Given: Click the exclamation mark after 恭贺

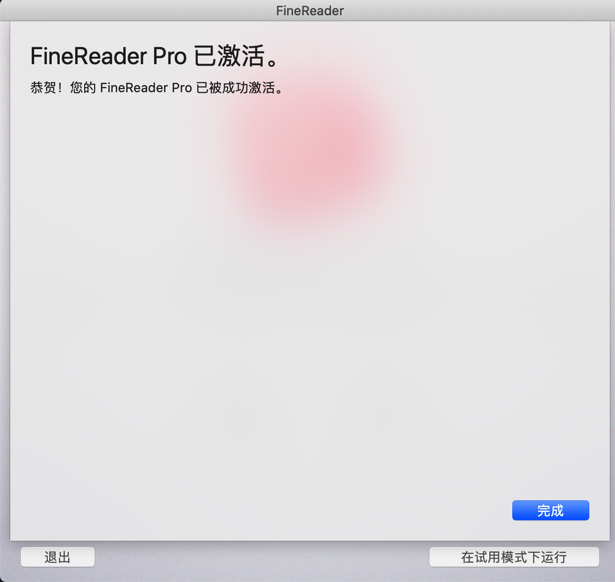Looking at the screenshot, I should [x=60, y=87].
